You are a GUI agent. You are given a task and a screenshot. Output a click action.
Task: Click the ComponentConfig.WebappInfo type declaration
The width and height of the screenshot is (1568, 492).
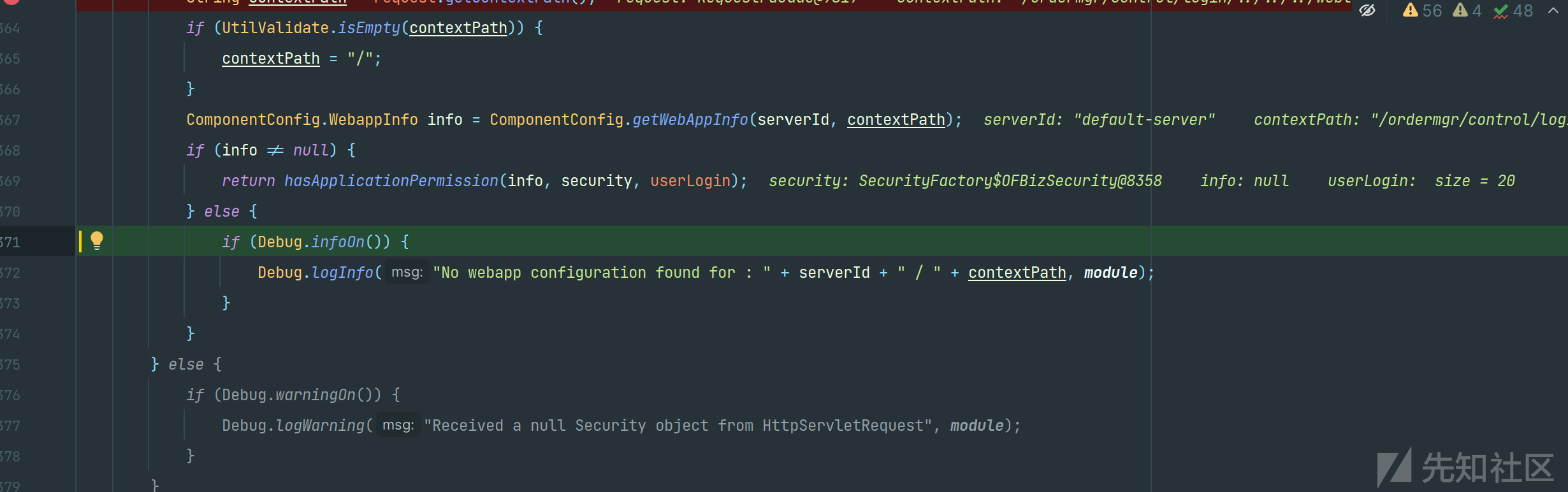coord(302,120)
